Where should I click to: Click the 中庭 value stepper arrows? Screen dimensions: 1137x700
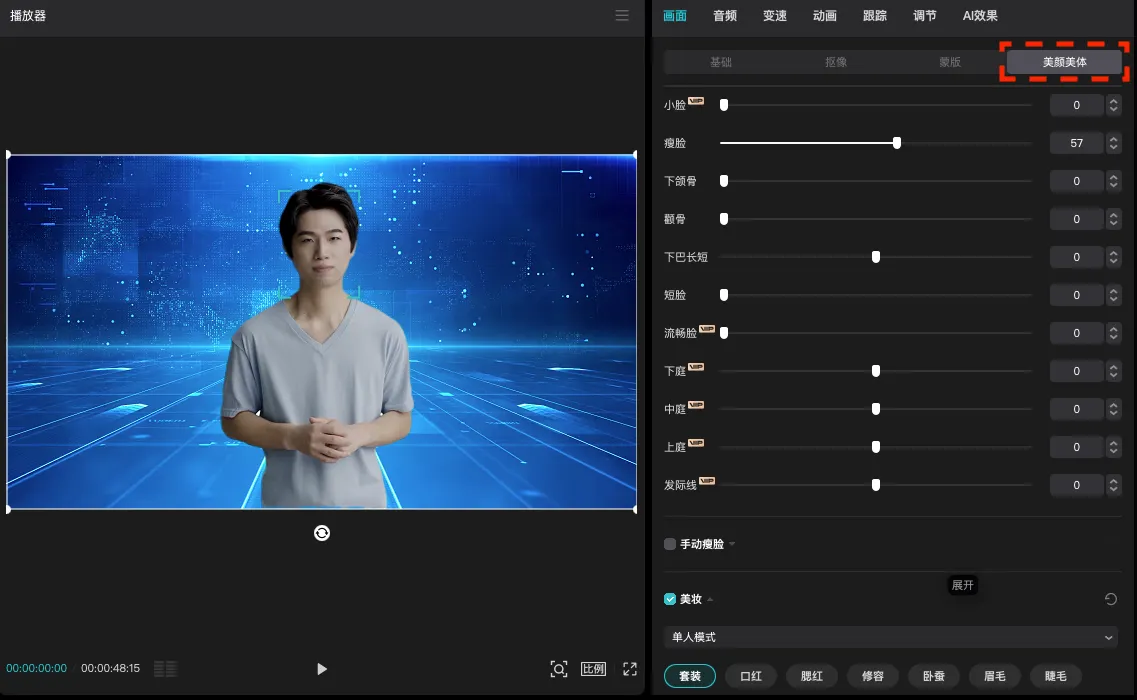pyautogui.click(x=1113, y=409)
